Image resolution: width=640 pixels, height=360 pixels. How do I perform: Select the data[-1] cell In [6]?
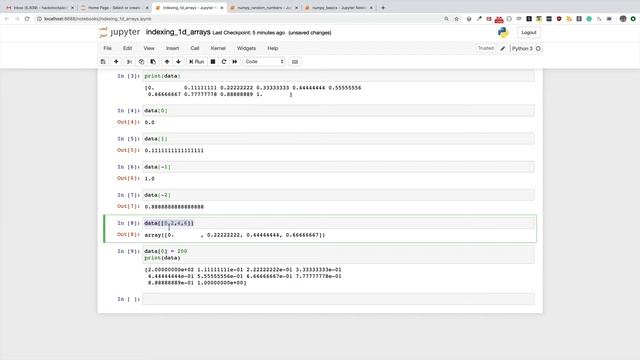338,167
